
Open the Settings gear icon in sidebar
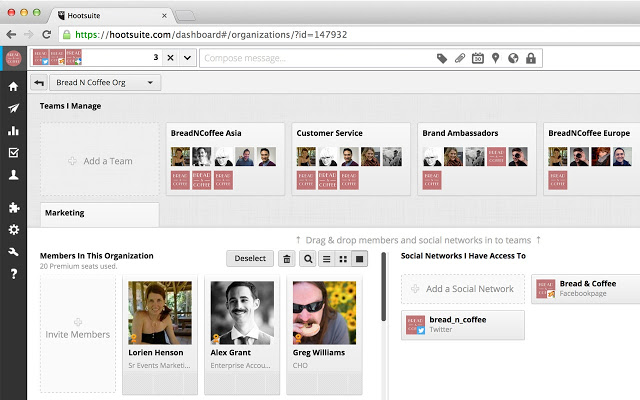click(13, 230)
